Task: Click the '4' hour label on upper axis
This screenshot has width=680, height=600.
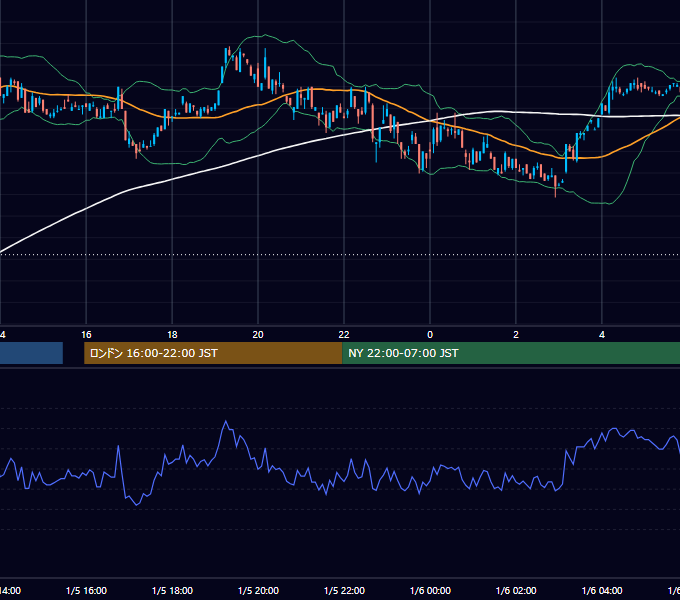Action: (602, 335)
